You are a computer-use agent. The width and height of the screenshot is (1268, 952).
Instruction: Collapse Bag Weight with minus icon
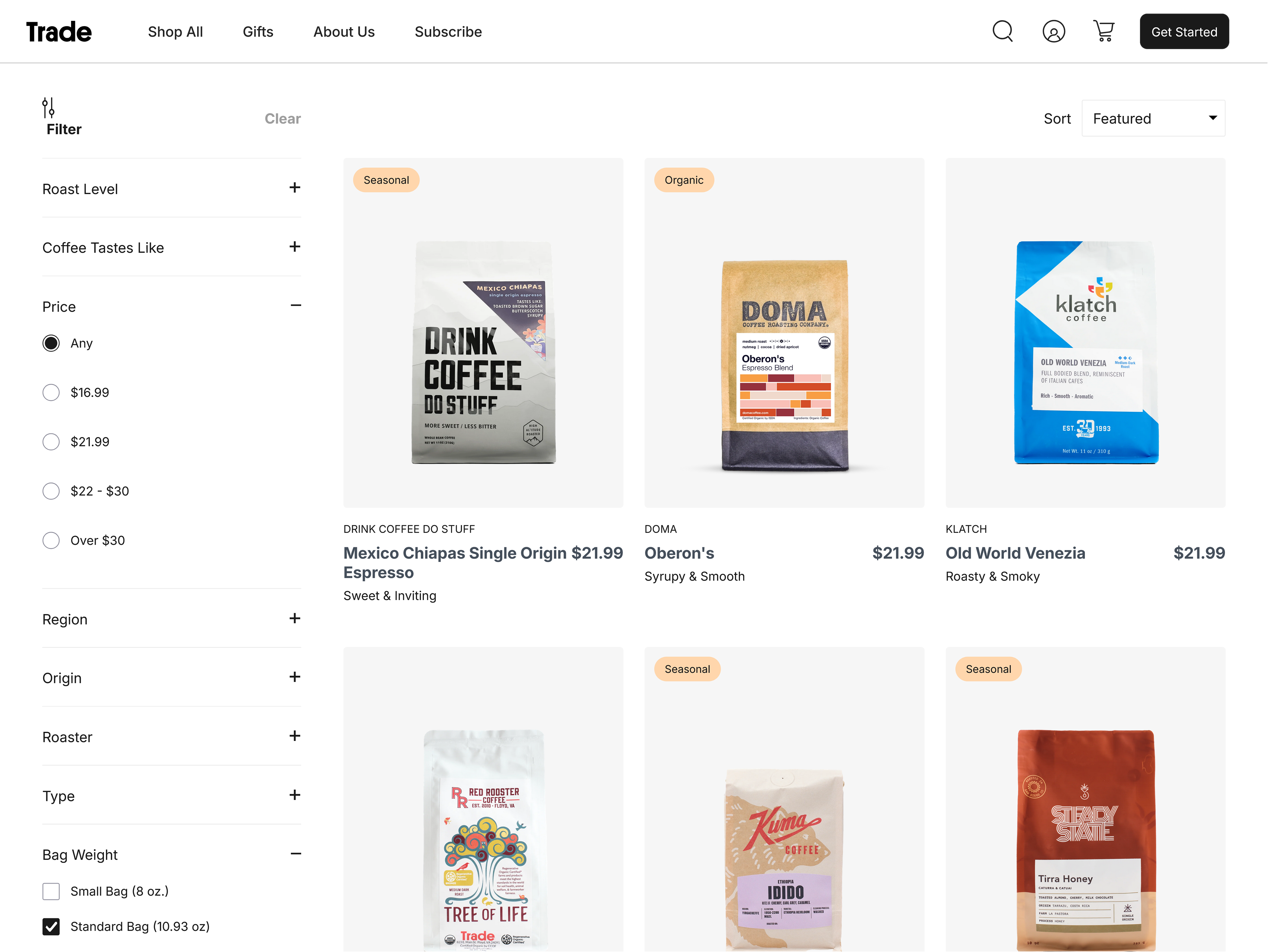click(x=295, y=853)
